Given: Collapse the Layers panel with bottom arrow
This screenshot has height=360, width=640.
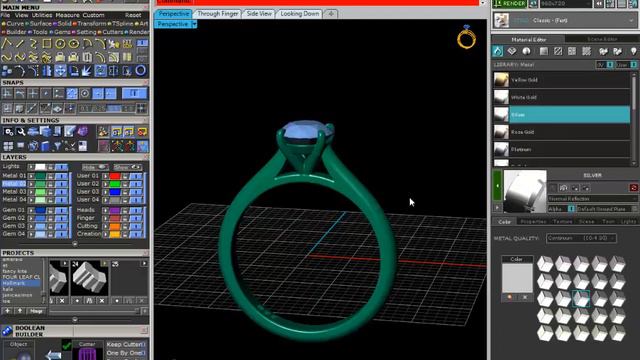Looking at the screenshot, I should pyautogui.click(x=75, y=244).
